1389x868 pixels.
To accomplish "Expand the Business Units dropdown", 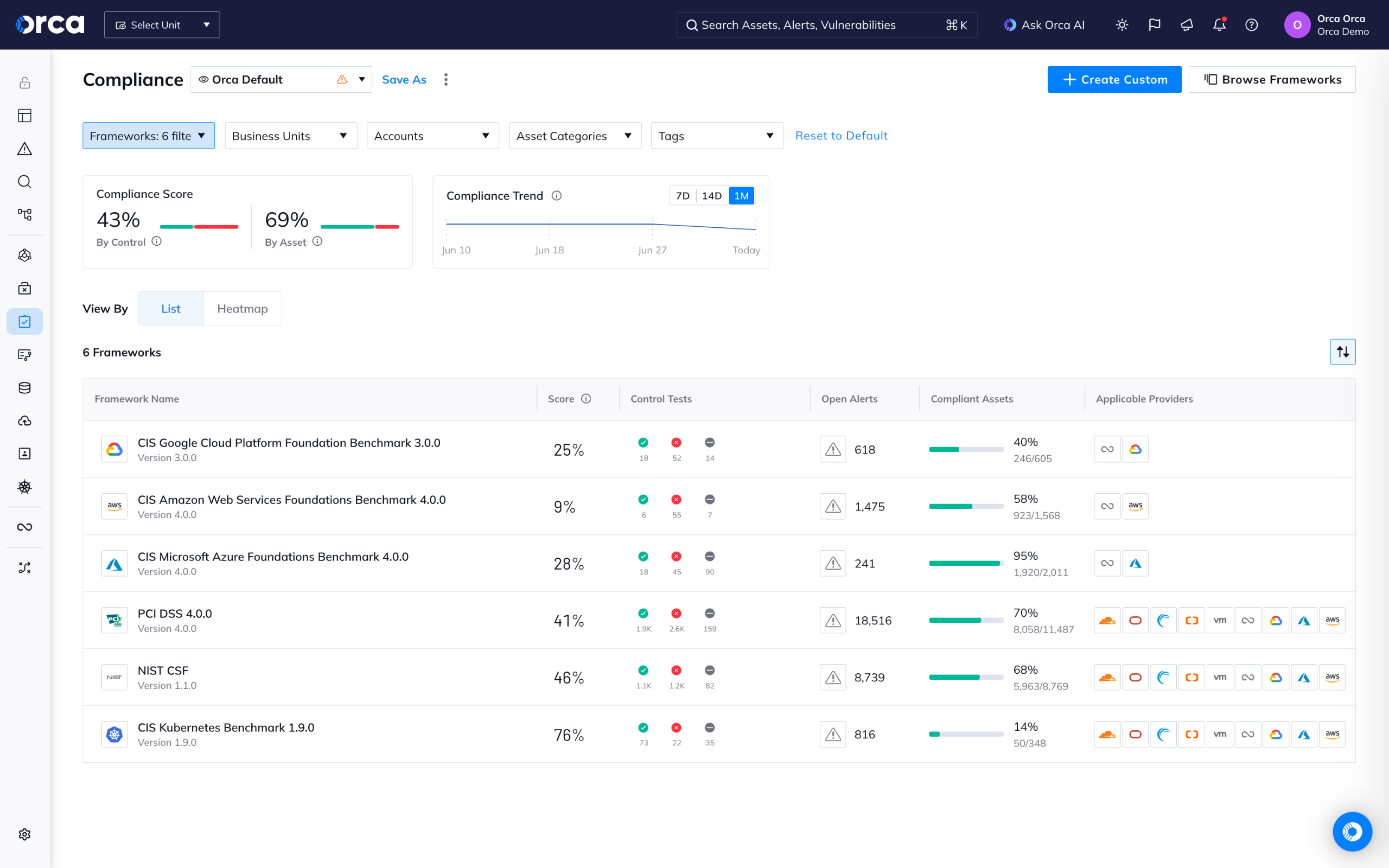I will 290,136.
